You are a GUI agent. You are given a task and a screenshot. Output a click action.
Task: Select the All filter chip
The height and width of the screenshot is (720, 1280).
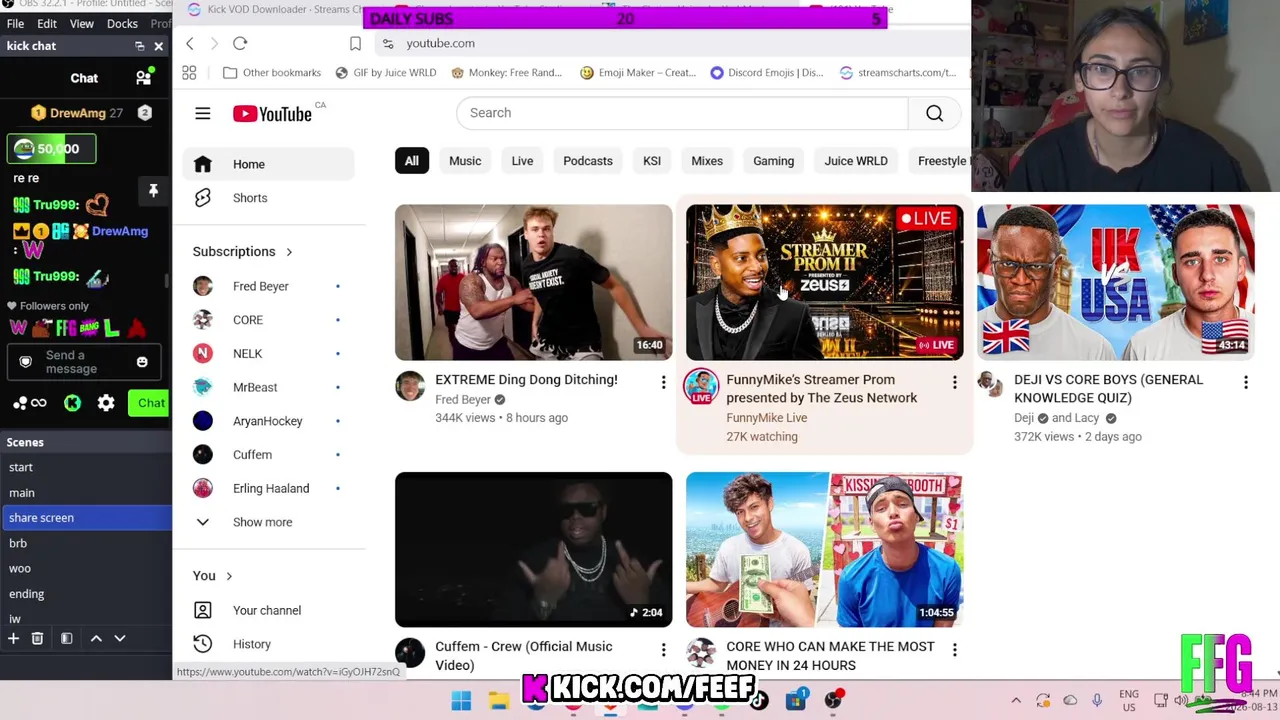(411, 161)
